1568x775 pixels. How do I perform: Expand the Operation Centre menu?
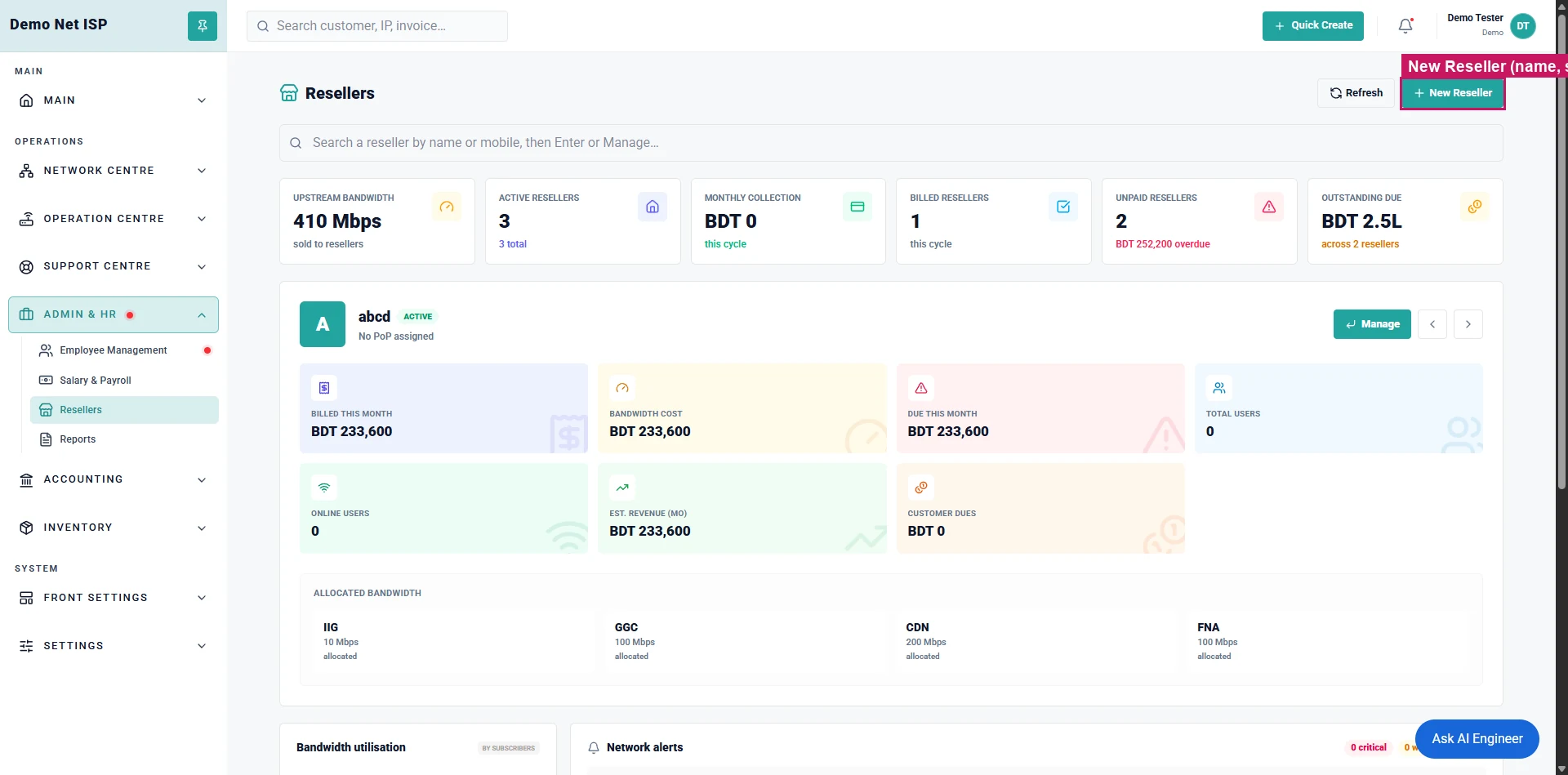[114, 219]
